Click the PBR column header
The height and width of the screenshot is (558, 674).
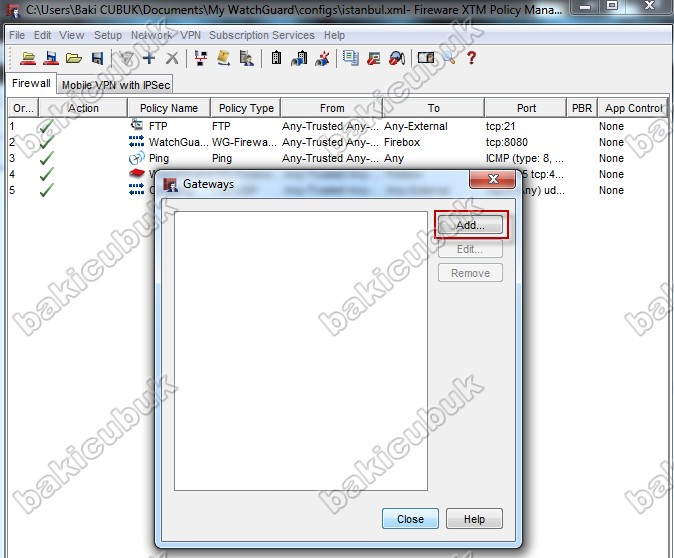click(x=582, y=108)
